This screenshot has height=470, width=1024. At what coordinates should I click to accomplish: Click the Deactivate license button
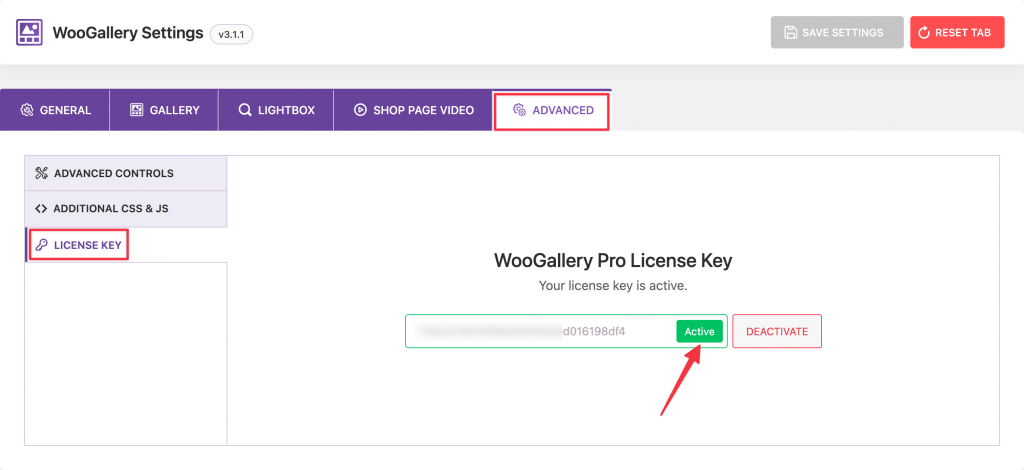777,332
